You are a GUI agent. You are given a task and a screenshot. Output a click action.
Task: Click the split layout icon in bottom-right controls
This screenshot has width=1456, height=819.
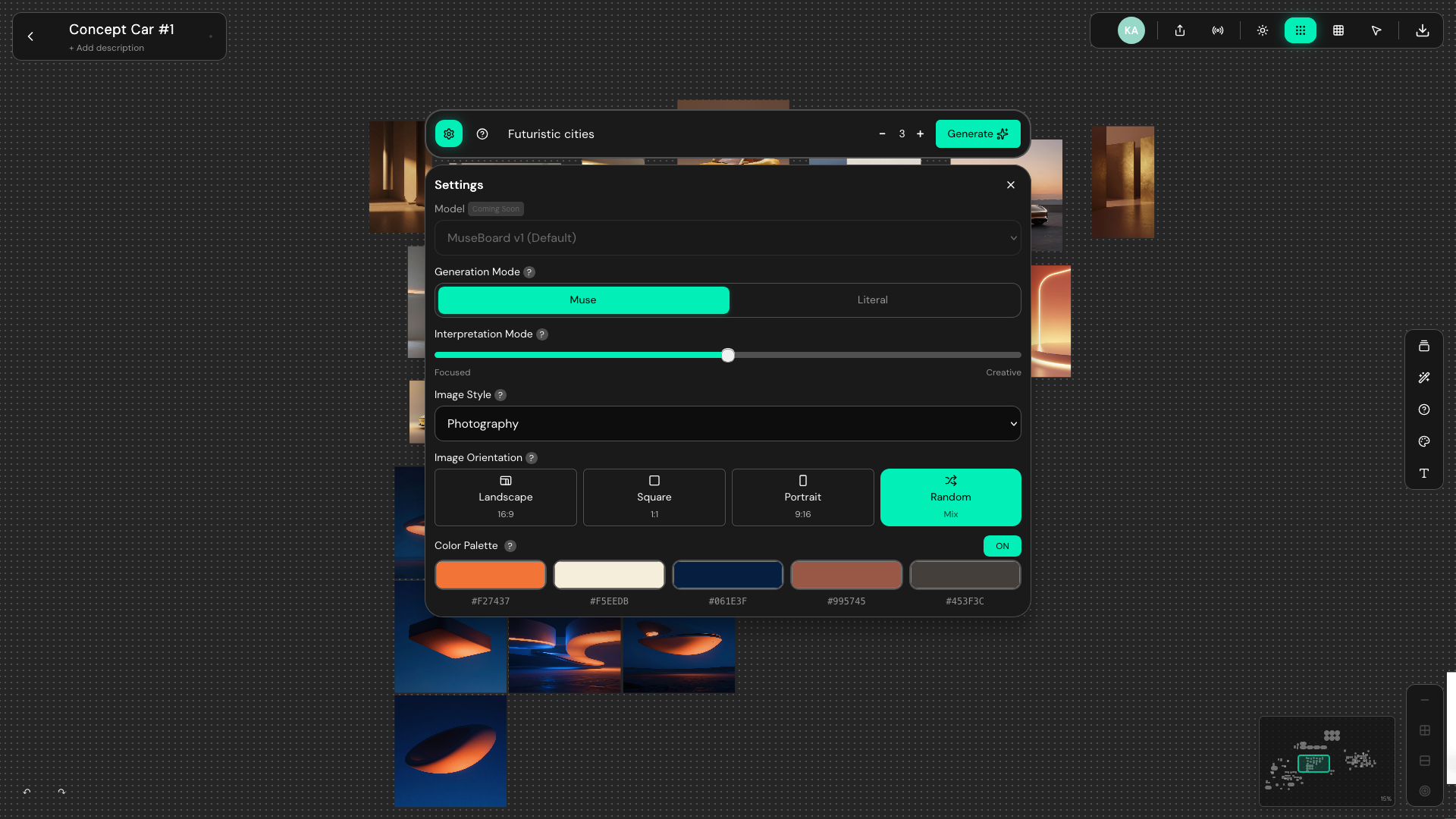tap(1425, 761)
